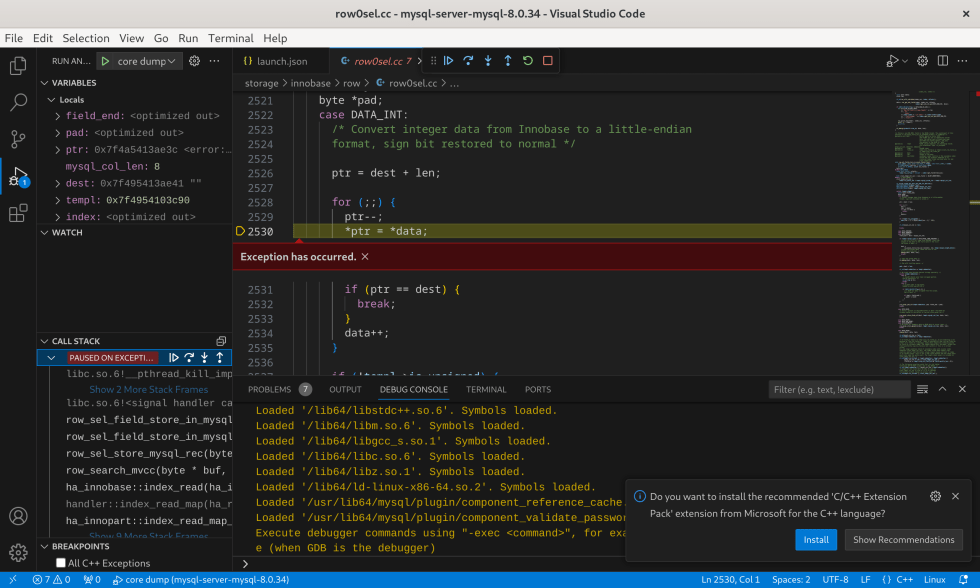Open the Run and Debug sidebar icon
980x588 pixels.
tap(17, 174)
